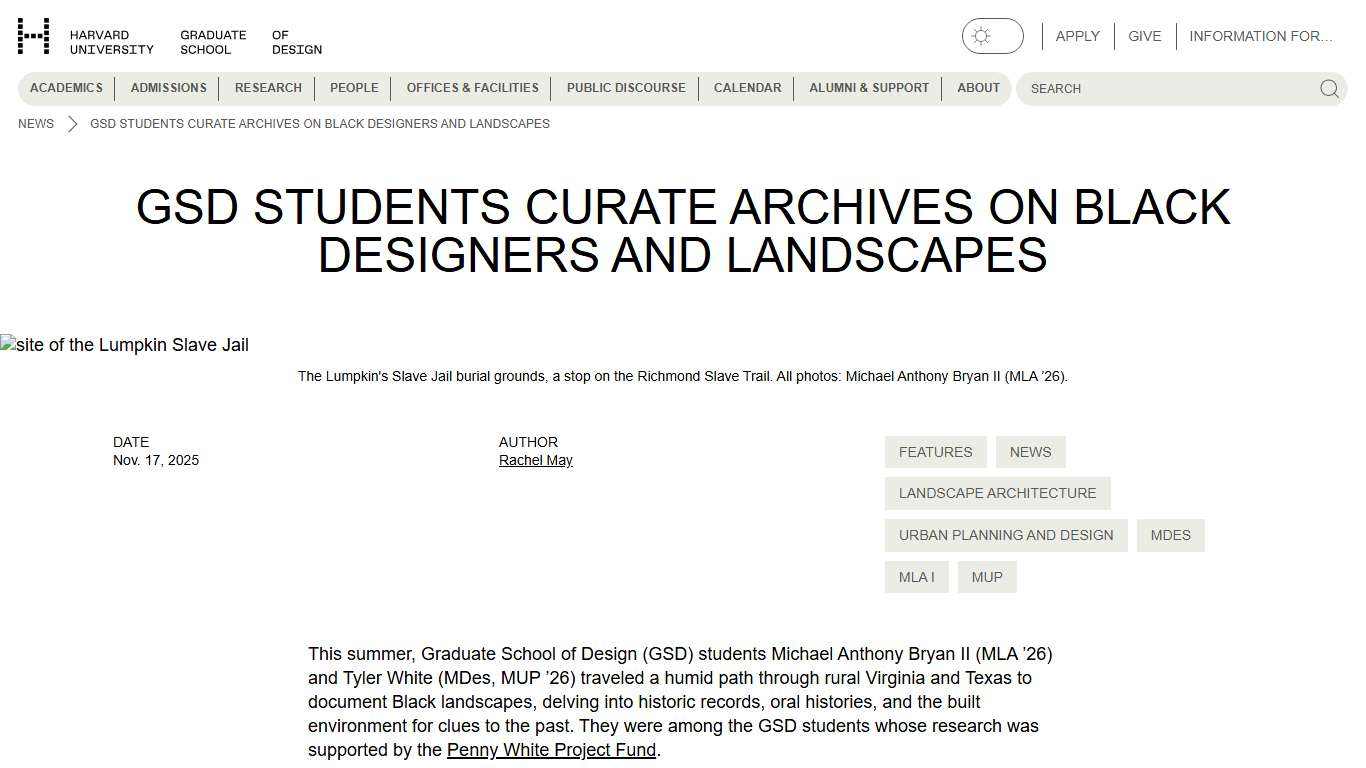This screenshot has width=1366, height=768.
Task: Click the chevron in the breadcrumb trail
Action: (x=70, y=123)
